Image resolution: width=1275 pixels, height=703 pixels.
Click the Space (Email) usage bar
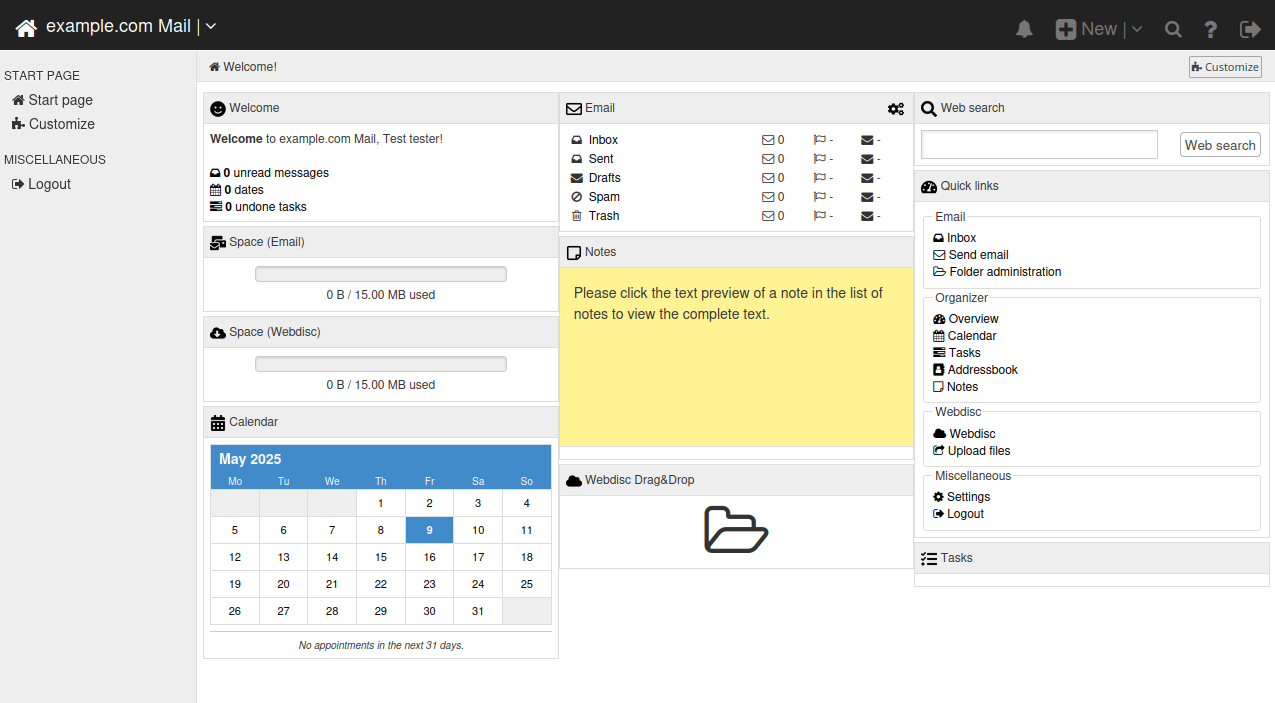pyautogui.click(x=380, y=274)
